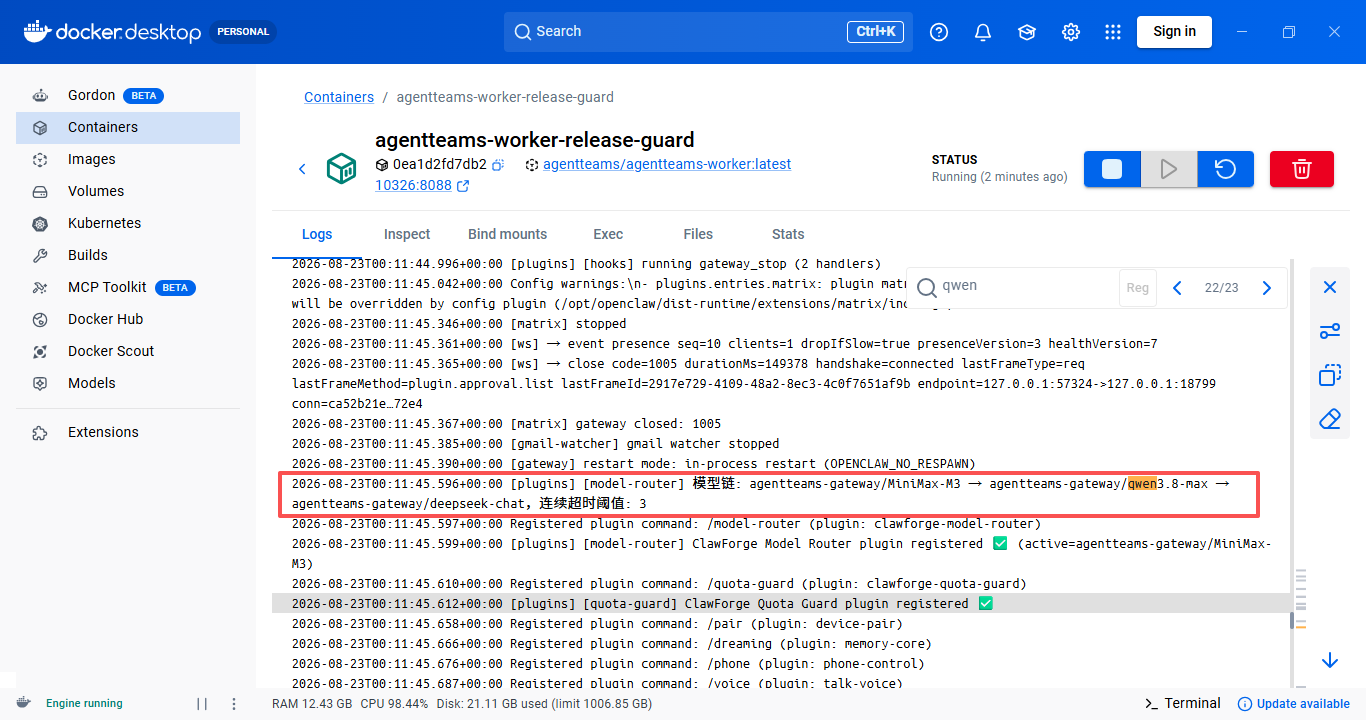The height and width of the screenshot is (720, 1366).
Task: Clear the logs with the eraser icon
Action: (x=1330, y=419)
